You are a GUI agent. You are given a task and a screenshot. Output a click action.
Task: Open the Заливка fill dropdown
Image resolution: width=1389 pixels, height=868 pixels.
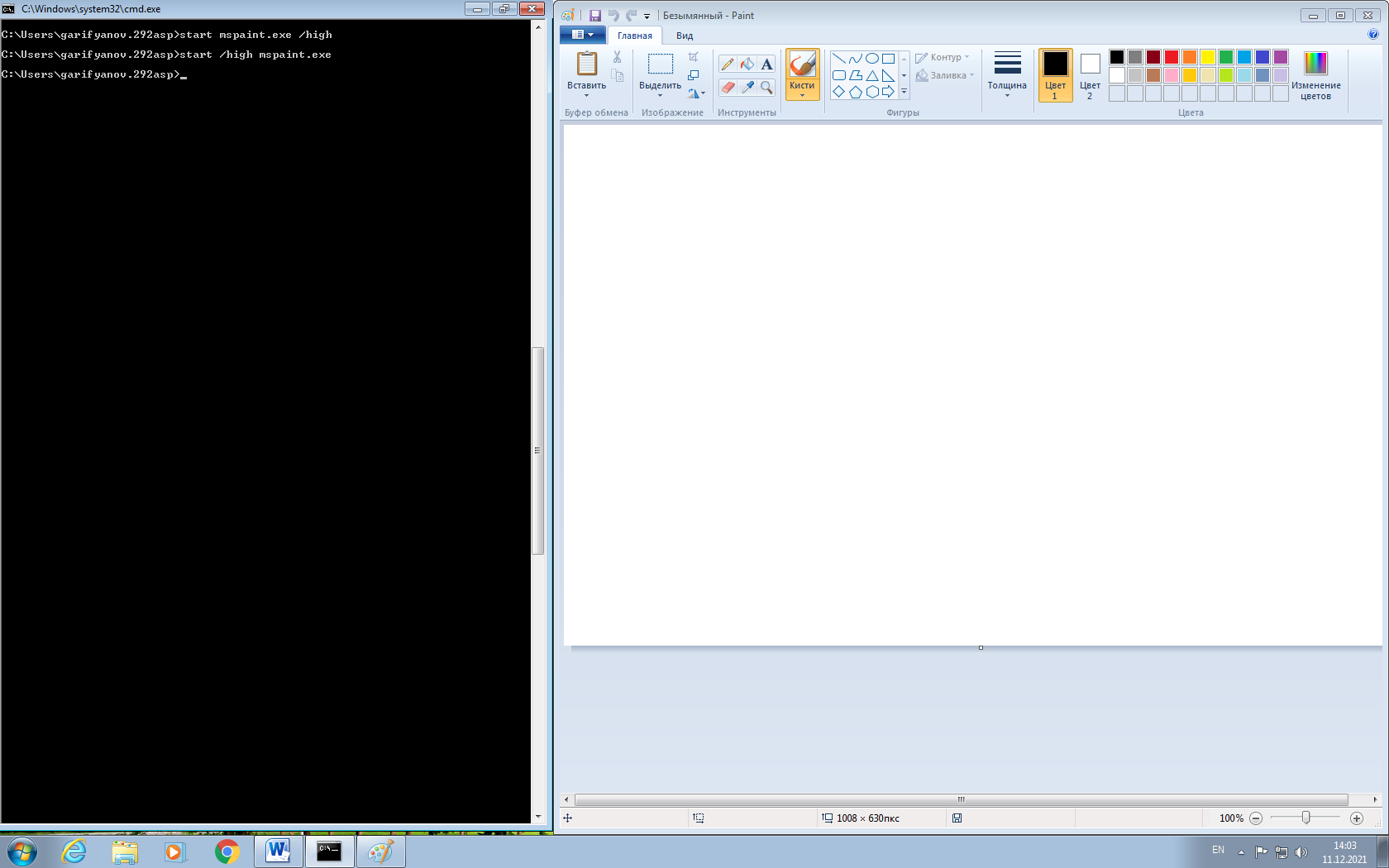tap(945, 75)
